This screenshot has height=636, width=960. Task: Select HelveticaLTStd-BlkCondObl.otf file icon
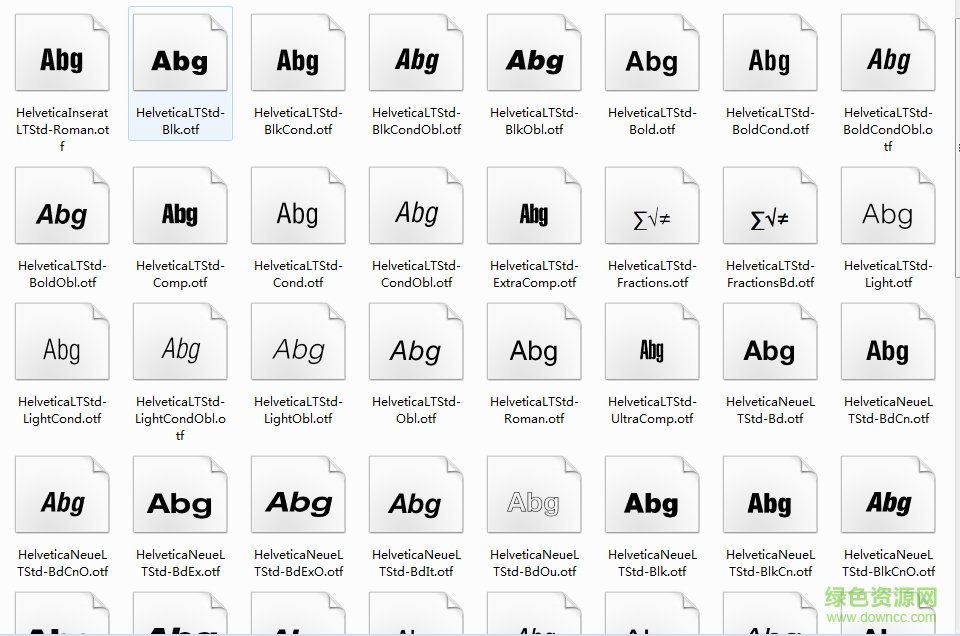pyautogui.click(x=416, y=53)
